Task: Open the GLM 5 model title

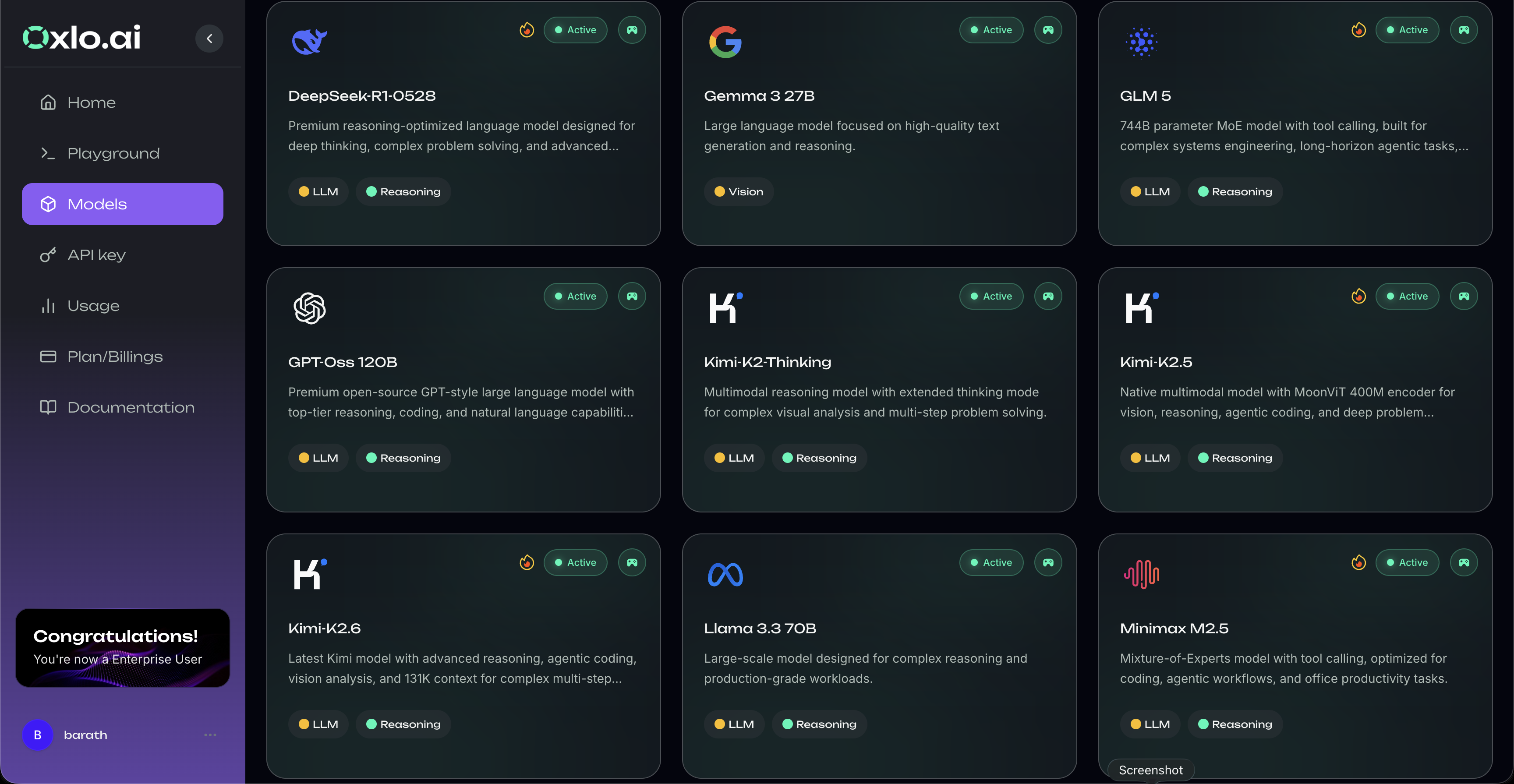Action: pos(1146,96)
